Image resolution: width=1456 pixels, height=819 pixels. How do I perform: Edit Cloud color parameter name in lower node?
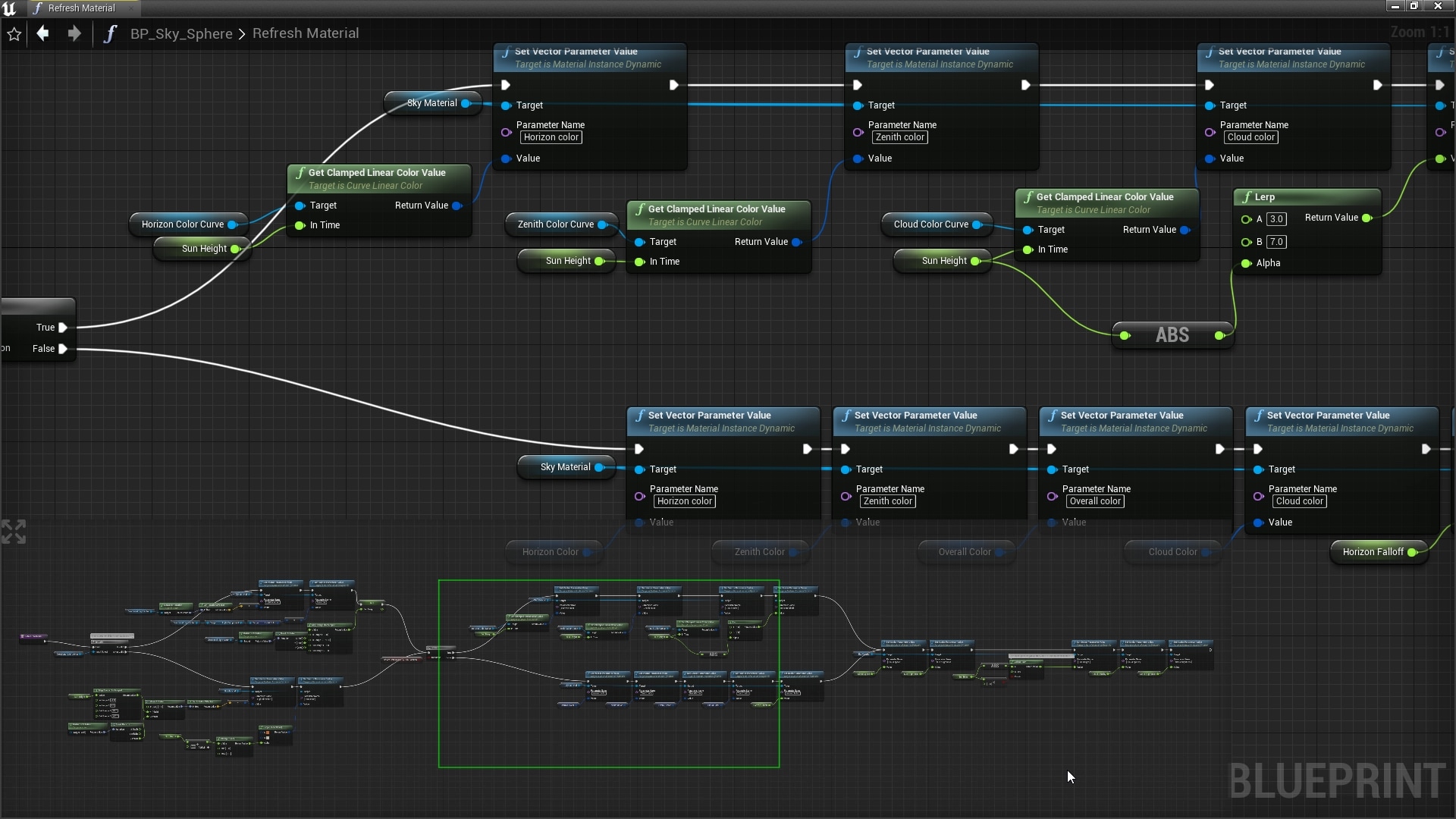coord(1300,501)
